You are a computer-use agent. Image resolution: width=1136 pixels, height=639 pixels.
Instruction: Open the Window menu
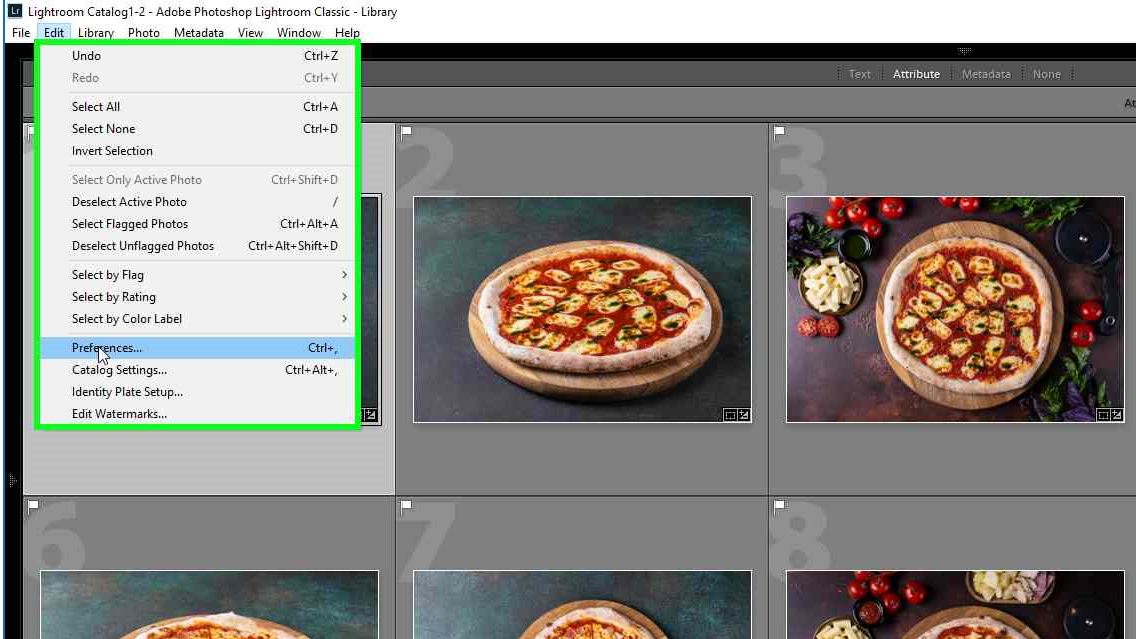click(x=298, y=33)
